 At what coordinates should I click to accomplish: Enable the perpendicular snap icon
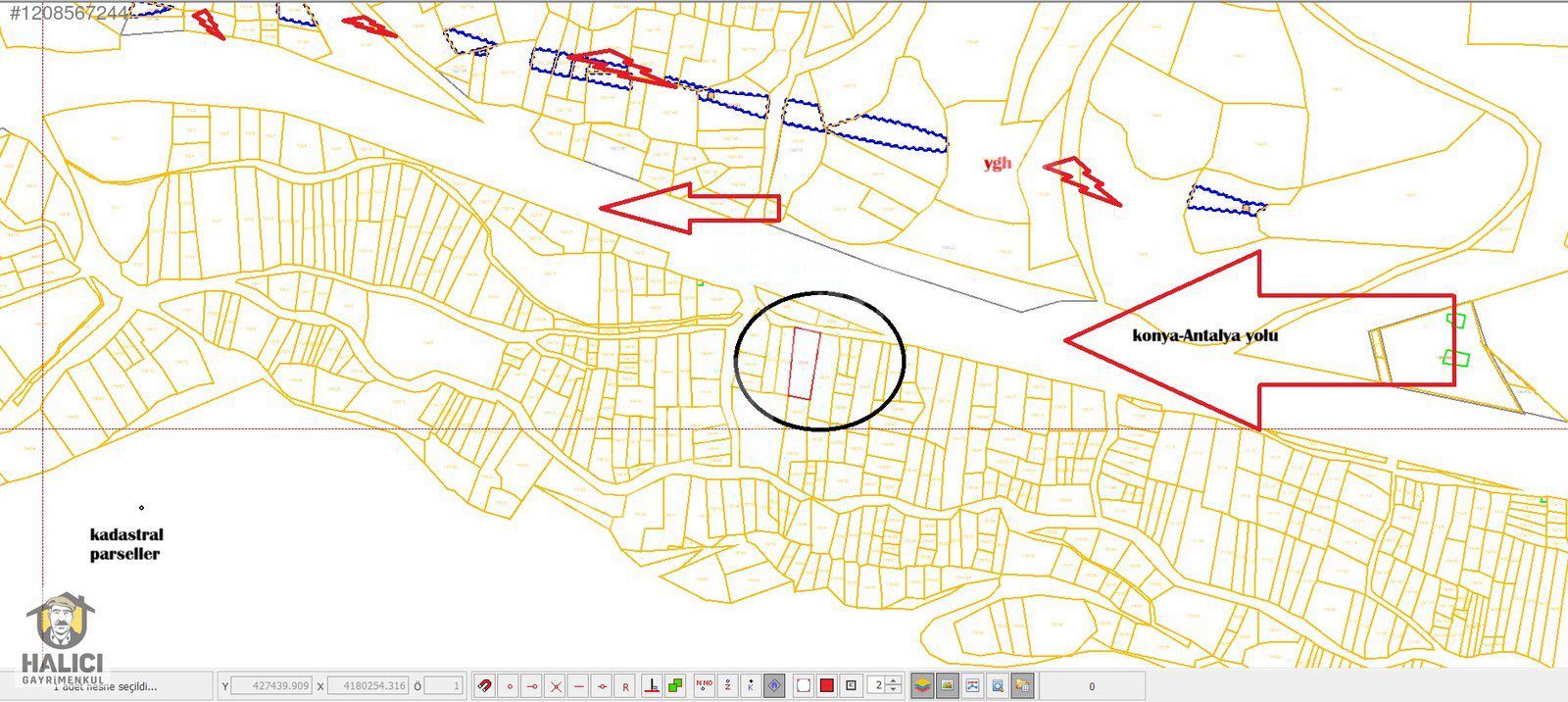(651, 686)
